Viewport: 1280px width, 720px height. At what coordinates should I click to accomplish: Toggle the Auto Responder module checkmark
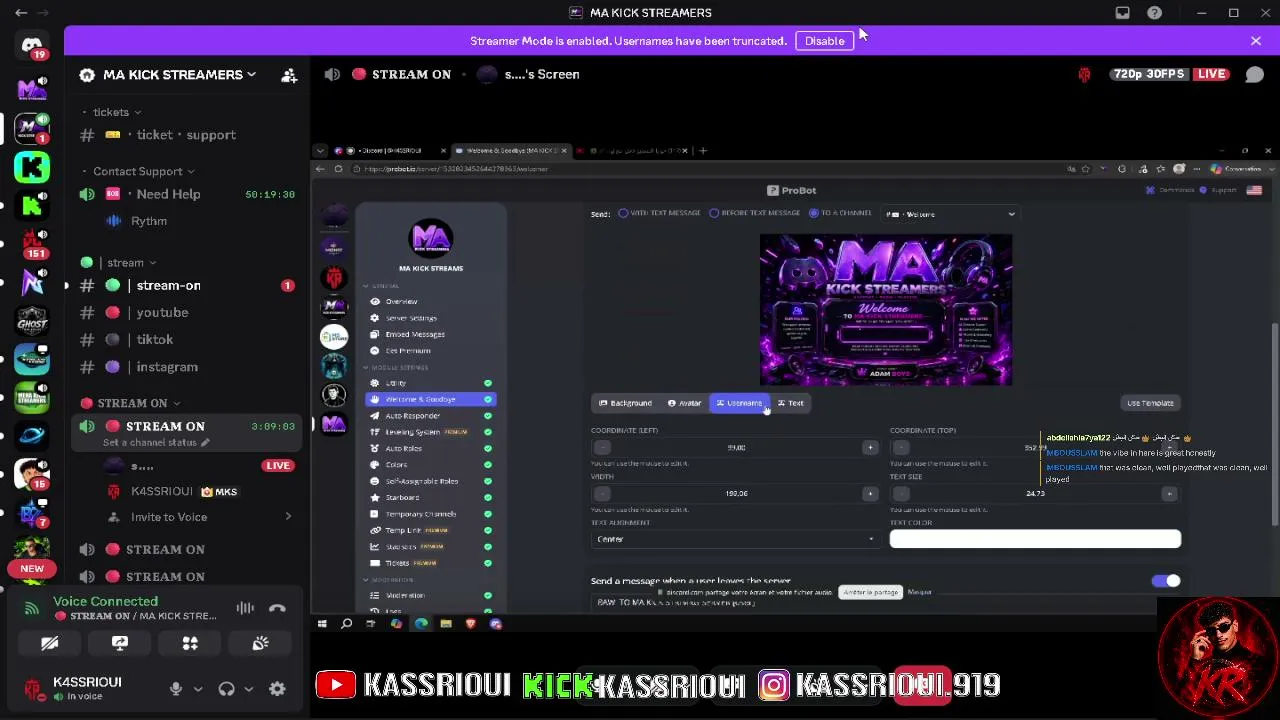(488, 416)
